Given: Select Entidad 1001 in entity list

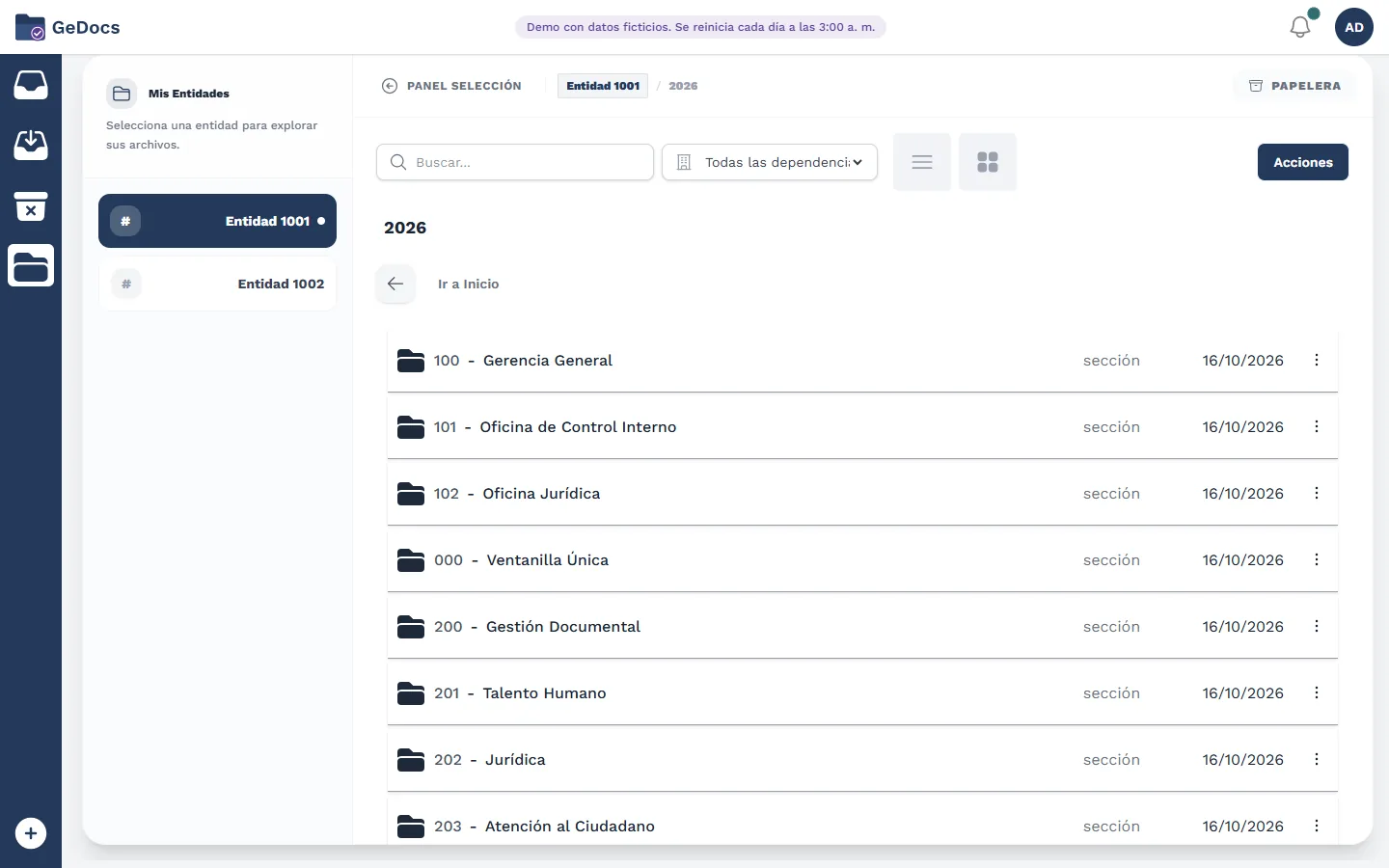Looking at the screenshot, I should pos(217,221).
